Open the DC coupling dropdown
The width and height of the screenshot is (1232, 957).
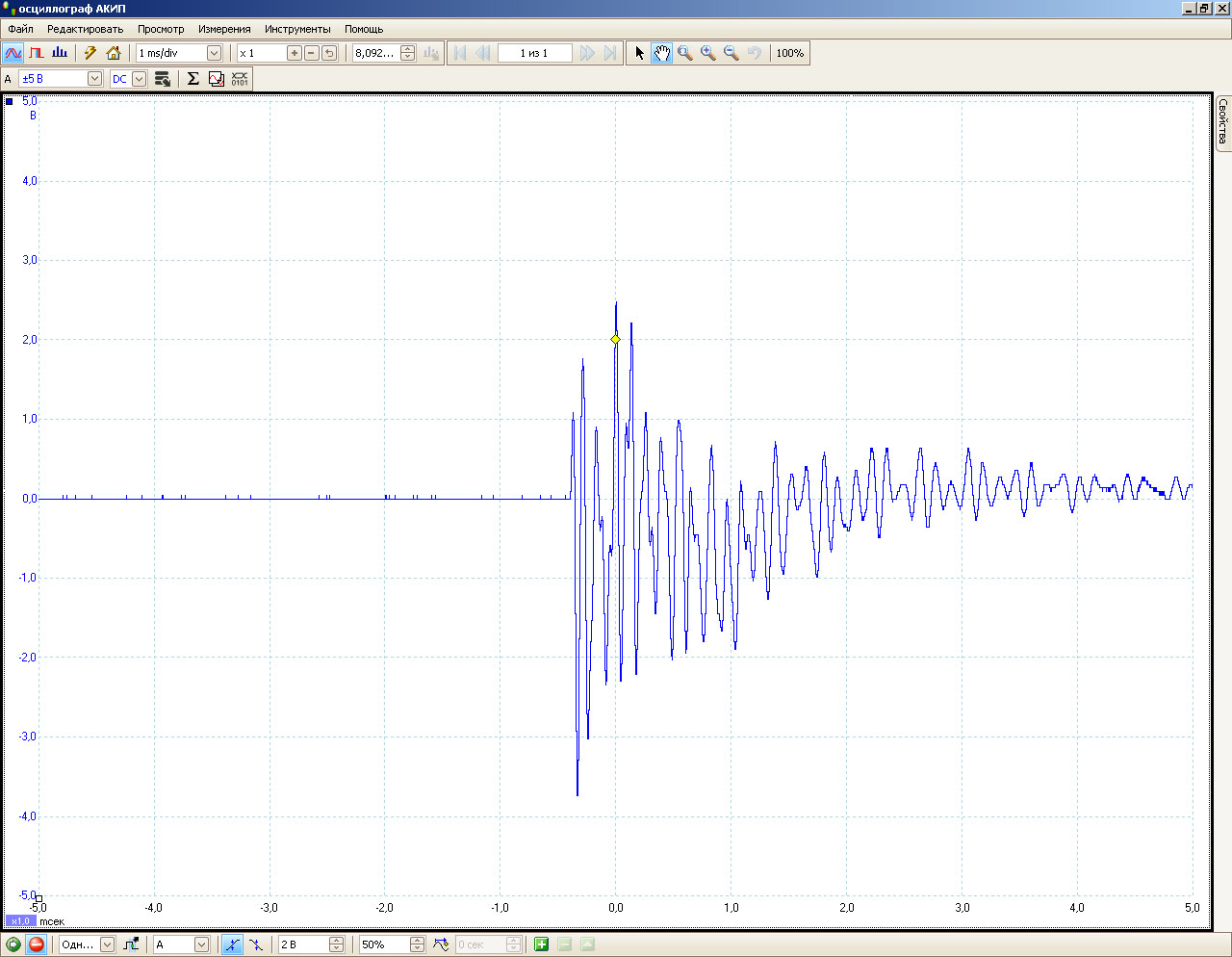(x=140, y=79)
